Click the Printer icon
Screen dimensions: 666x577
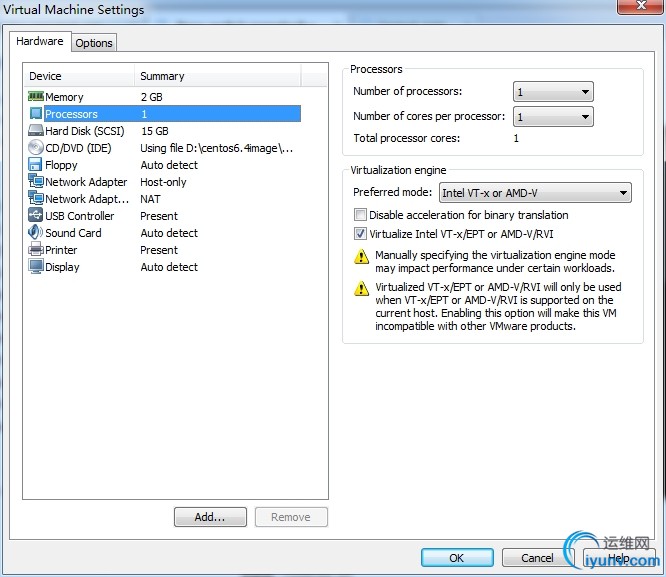coord(36,249)
